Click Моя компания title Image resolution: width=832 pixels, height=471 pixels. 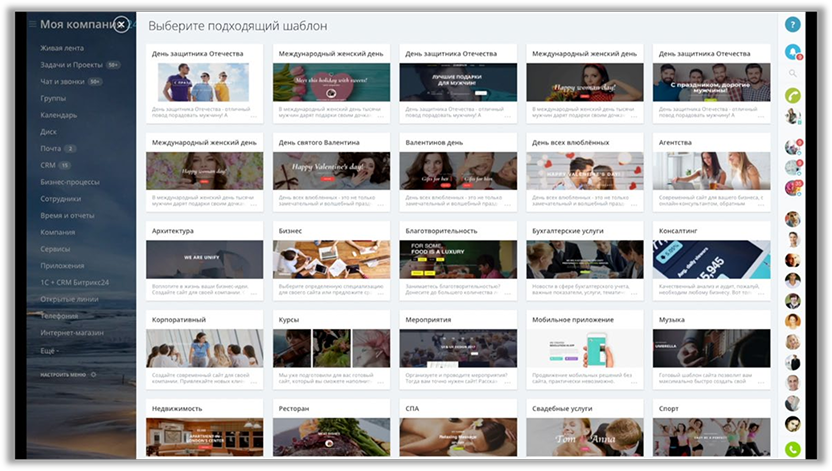pyautogui.click(x=77, y=24)
